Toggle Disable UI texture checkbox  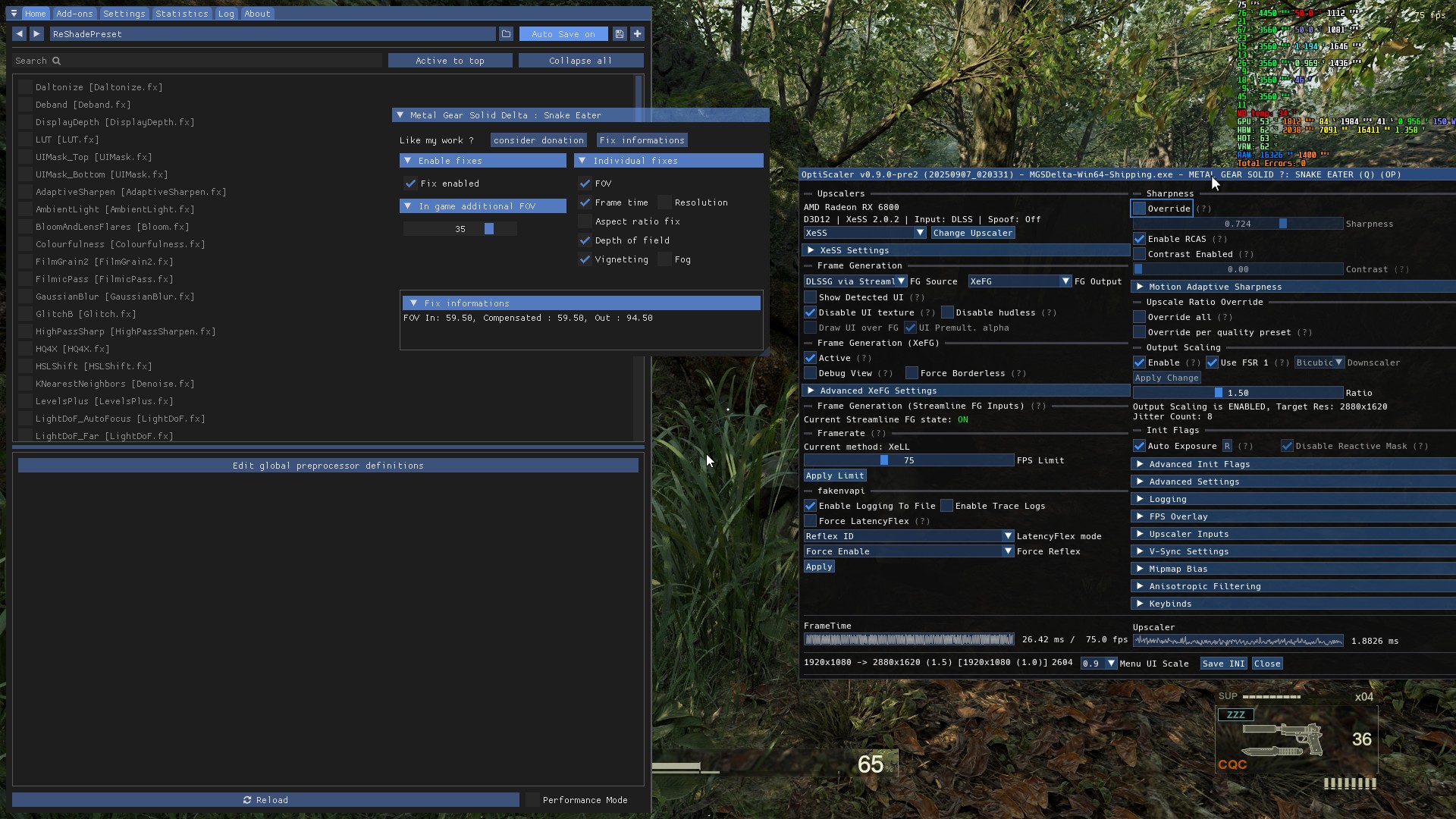click(x=810, y=312)
